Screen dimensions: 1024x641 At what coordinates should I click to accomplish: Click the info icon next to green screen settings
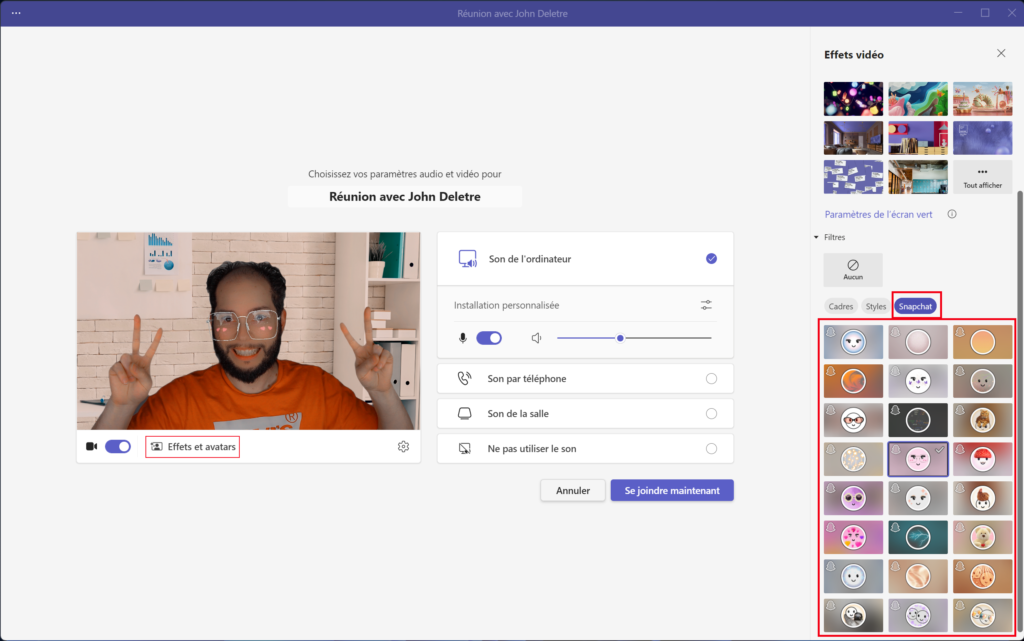tap(951, 214)
